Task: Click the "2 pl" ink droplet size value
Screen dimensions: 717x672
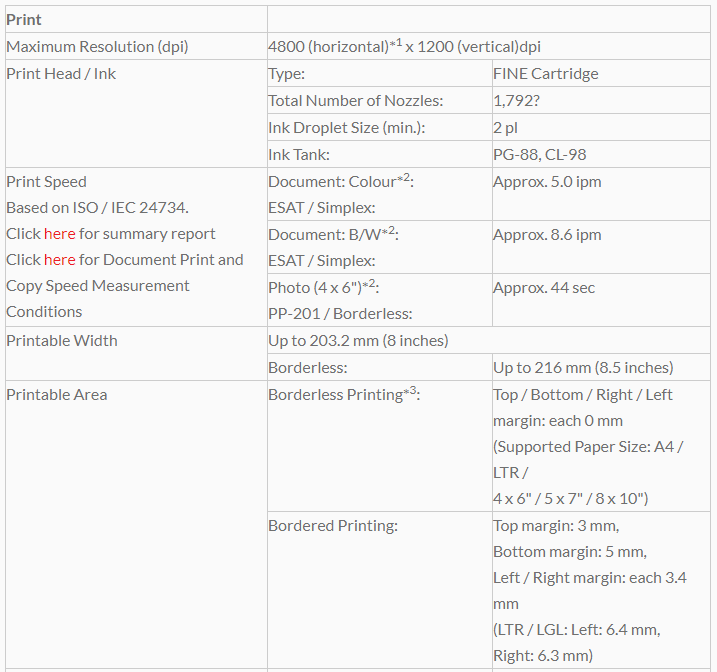Action: pos(504,127)
